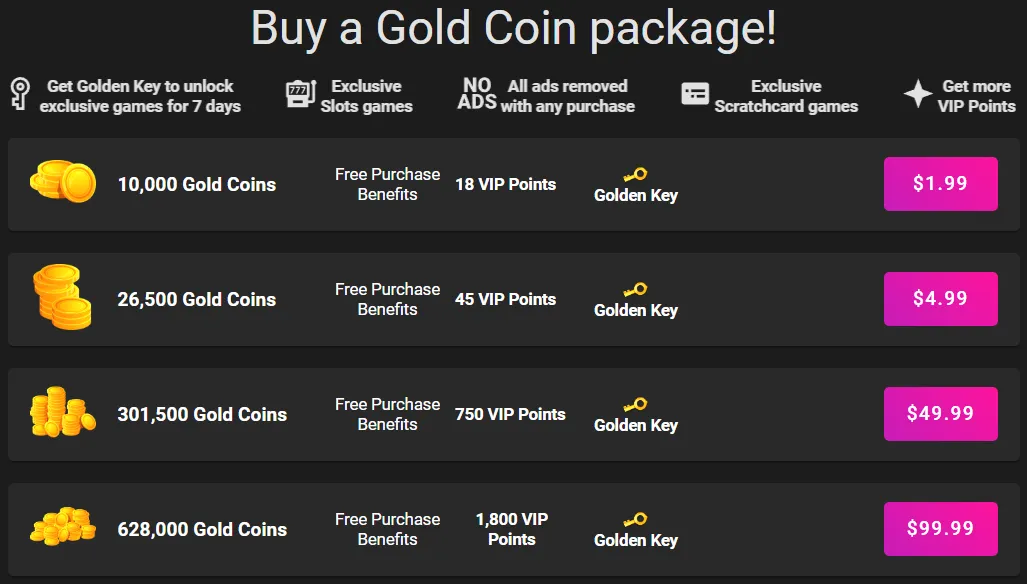Viewport: 1027px width, 584px height.
Task: Click the coin stack icon for 10,000 Gold Coins
Action: click(62, 183)
